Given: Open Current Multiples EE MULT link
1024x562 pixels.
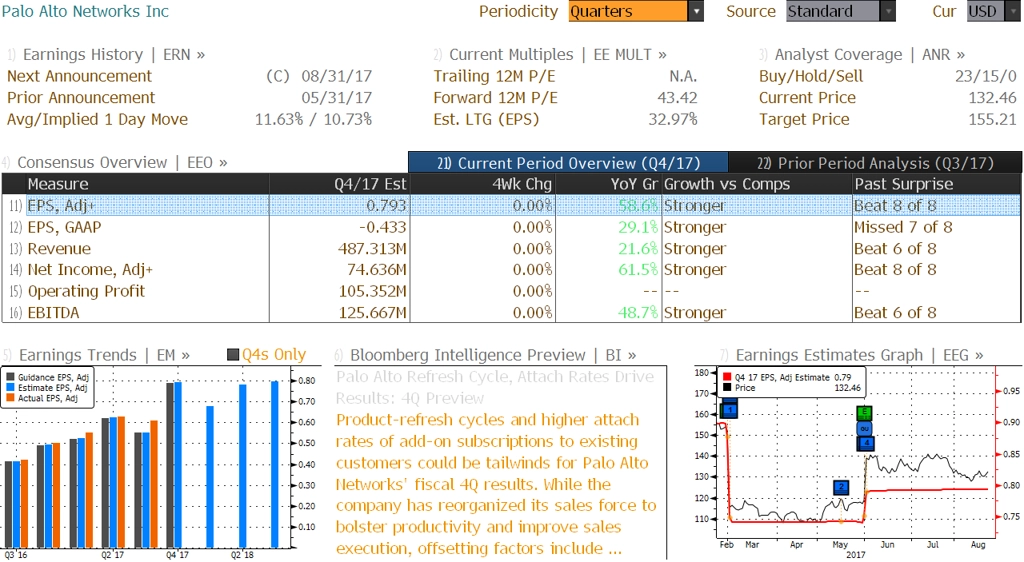Looking at the screenshot, I should (x=558, y=54).
